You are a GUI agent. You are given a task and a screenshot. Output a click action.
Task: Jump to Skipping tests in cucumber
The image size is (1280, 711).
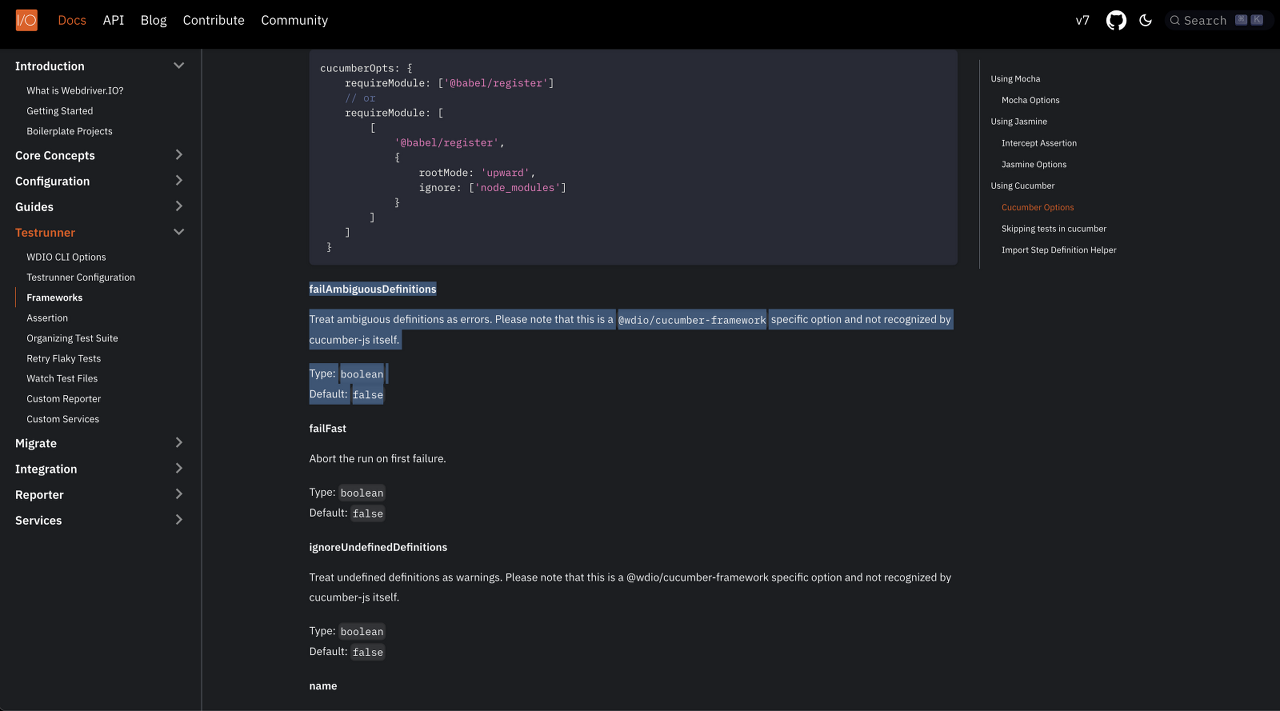[1054, 229]
